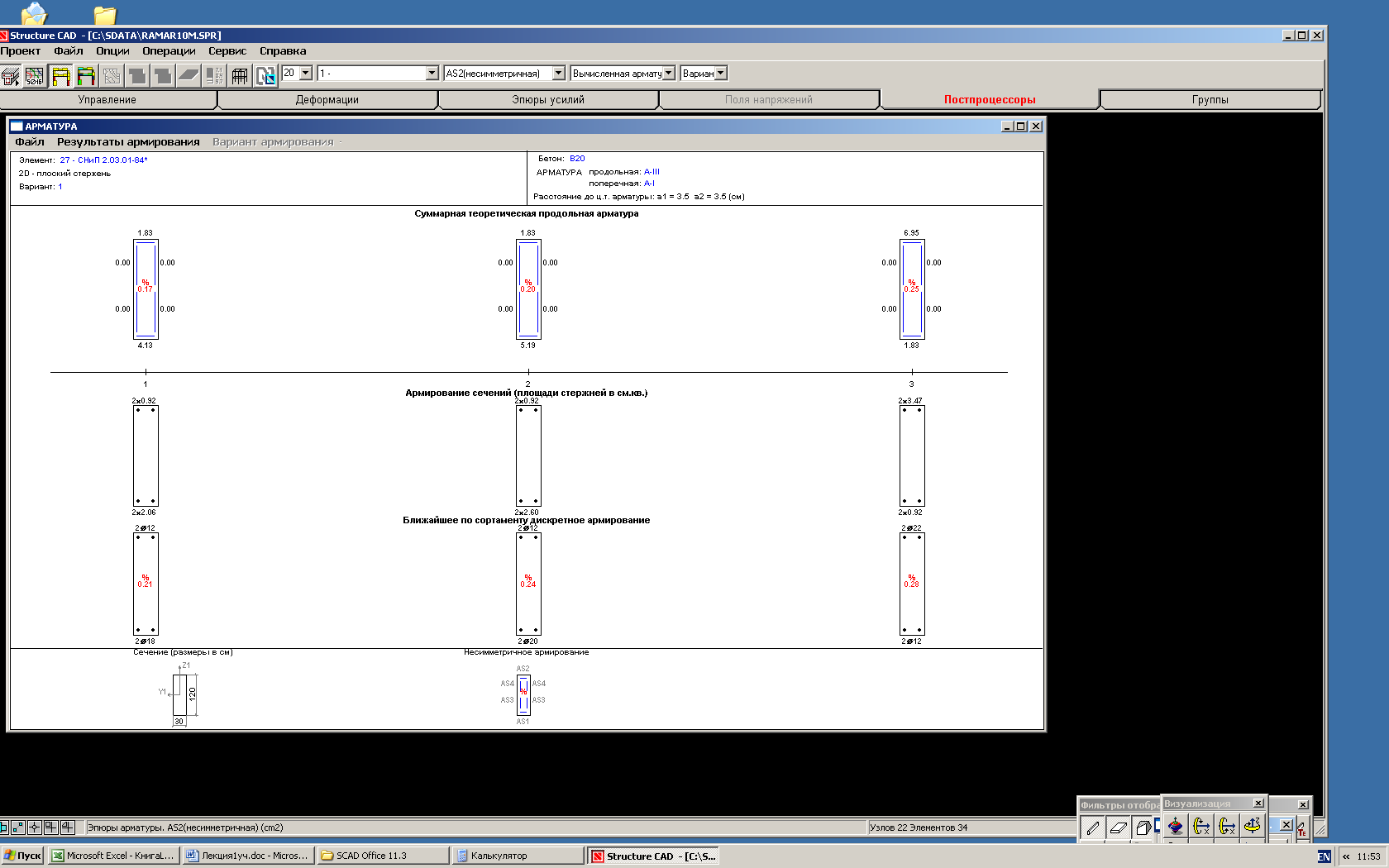This screenshot has width=1389, height=868.
Task: Click the seventh toolbar icon showing grey plates
Action: (x=163, y=76)
